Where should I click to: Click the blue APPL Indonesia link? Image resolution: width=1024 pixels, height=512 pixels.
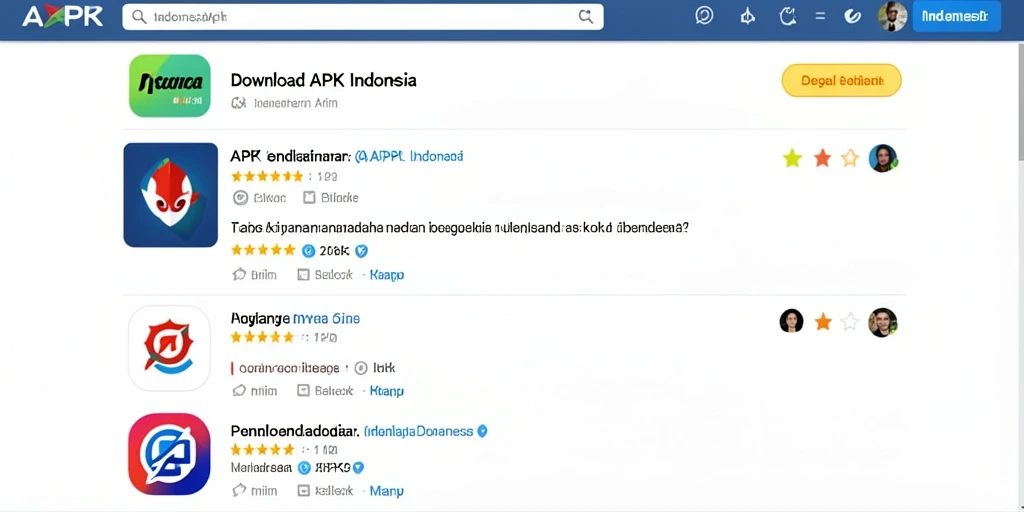[x=409, y=157]
